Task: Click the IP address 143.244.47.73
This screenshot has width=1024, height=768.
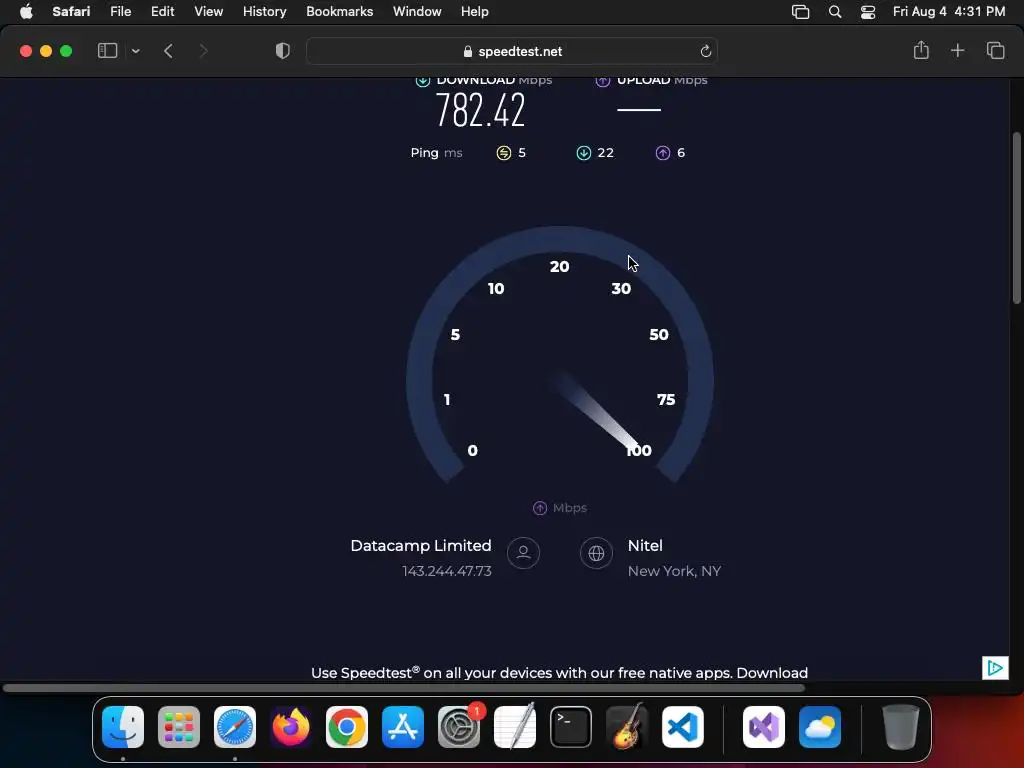Action: pos(447,571)
